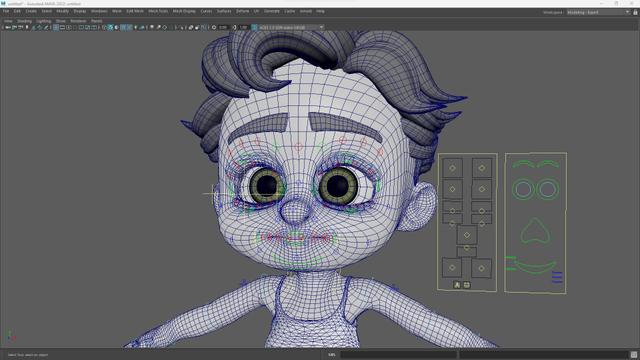Viewport: 640px width, 360px height.
Task: Open the Panels viewport menu
Action: point(96,21)
